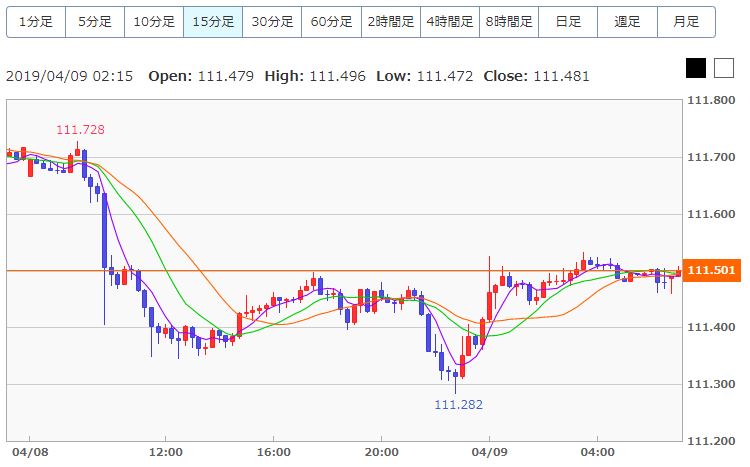Switch to 月足 monthly chart

(686, 22)
